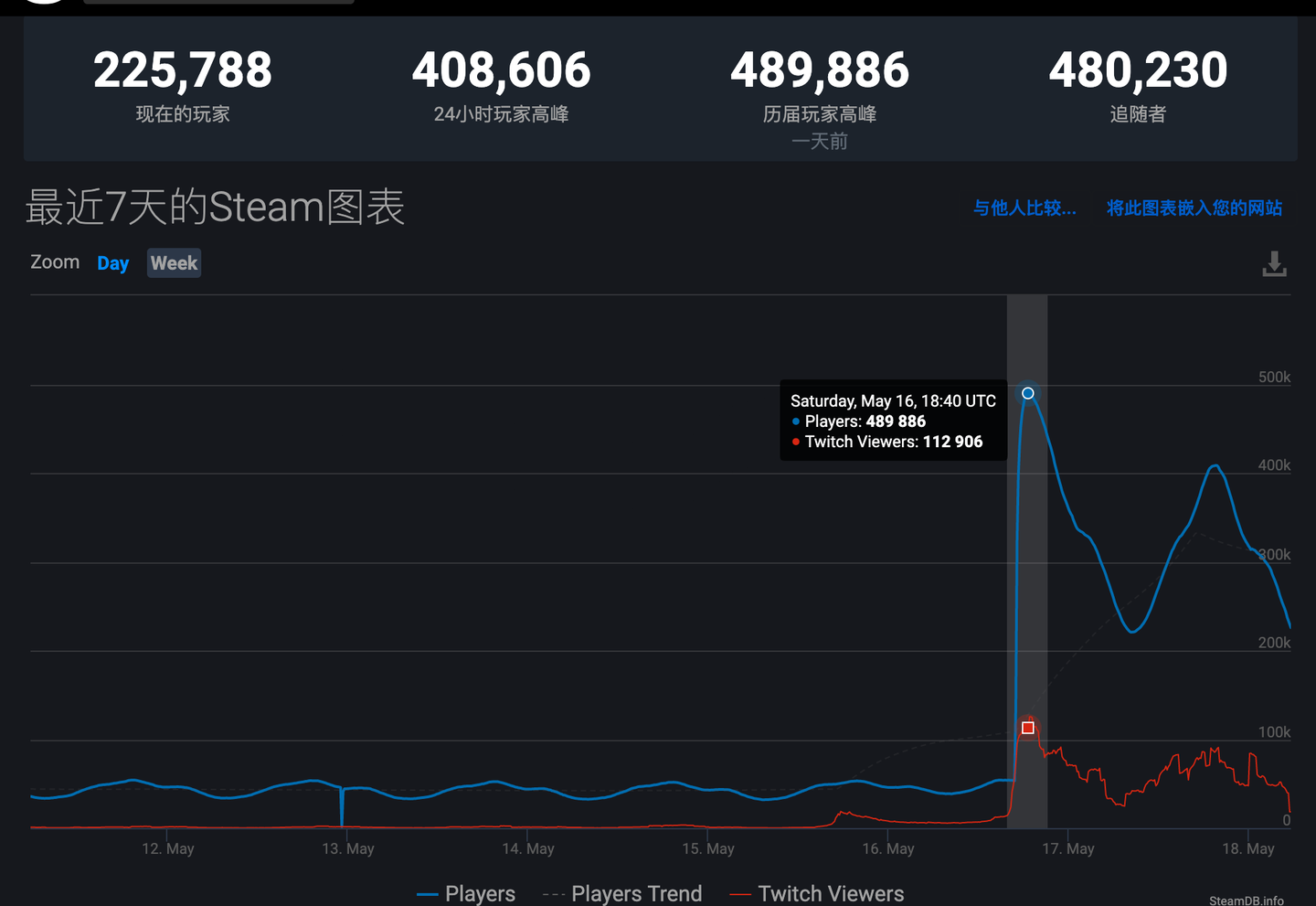The height and width of the screenshot is (906, 1316).
Task: Click the 408,606 24-hour peak figure
Action: point(501,70)
